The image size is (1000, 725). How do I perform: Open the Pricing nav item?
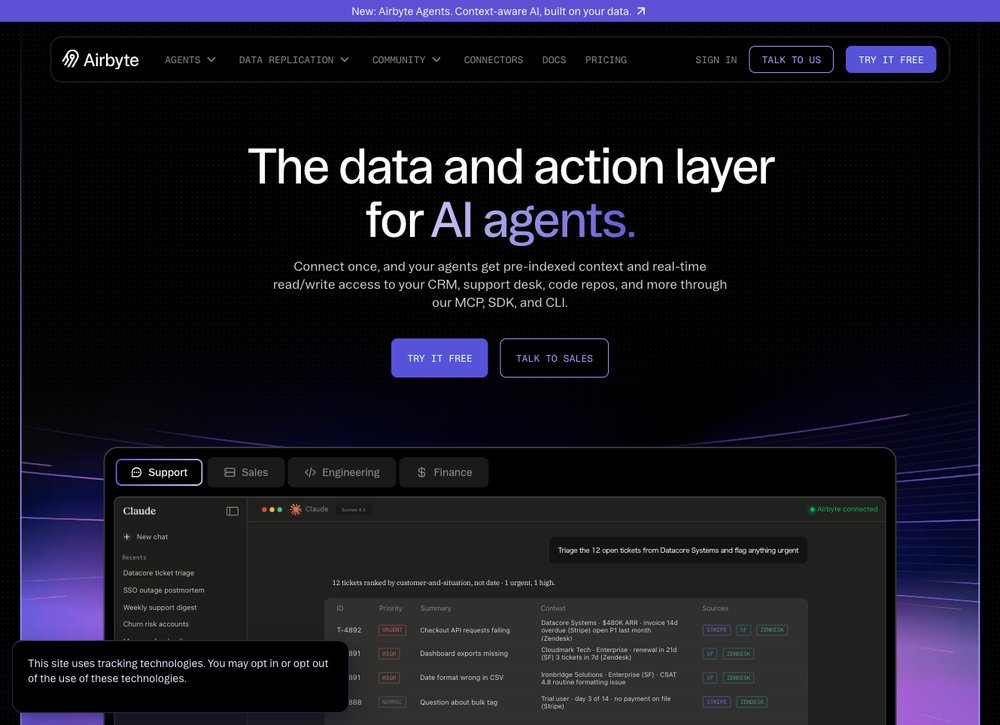click(x=606, y=59)
